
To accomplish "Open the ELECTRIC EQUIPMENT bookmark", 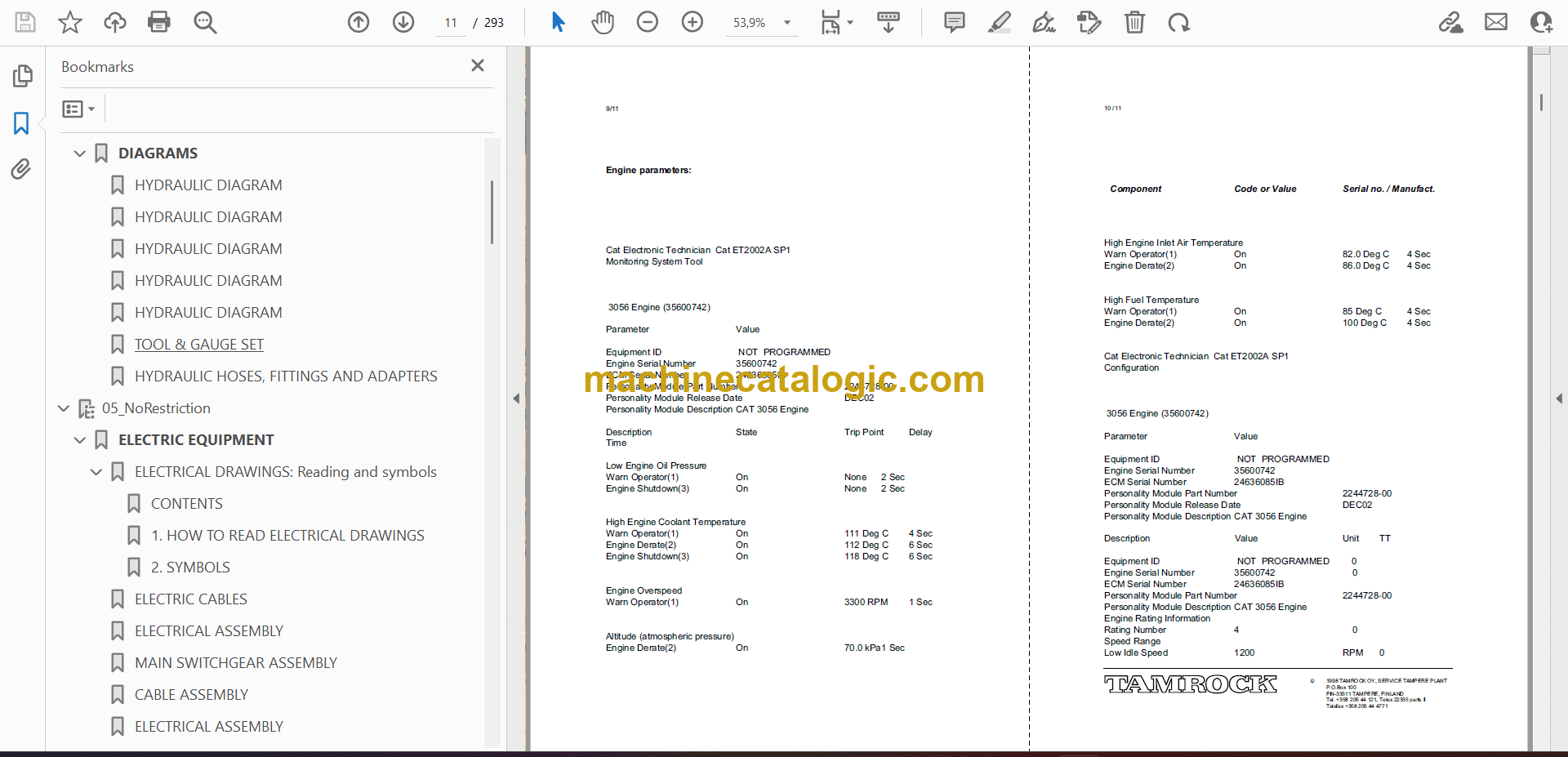I will 196,440.
